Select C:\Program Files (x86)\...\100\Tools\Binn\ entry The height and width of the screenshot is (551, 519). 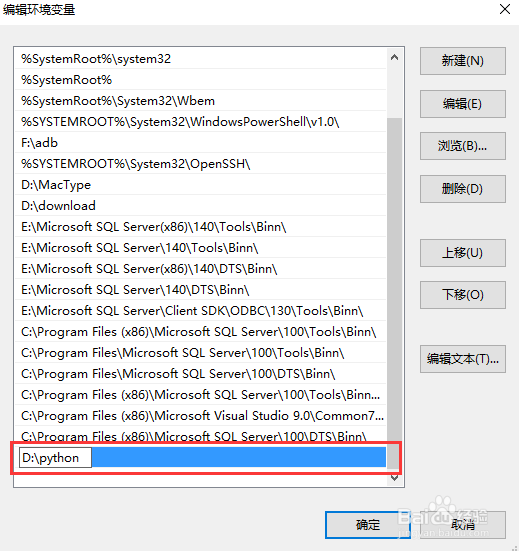point(200,332)
